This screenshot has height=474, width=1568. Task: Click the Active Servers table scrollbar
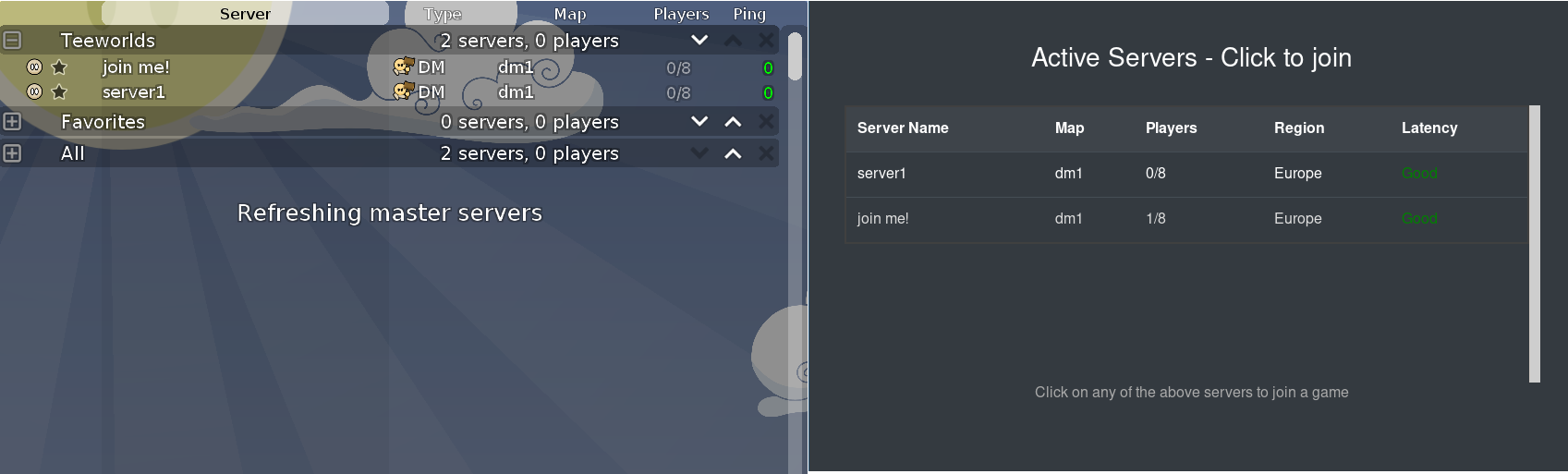tap(1535, 244)
